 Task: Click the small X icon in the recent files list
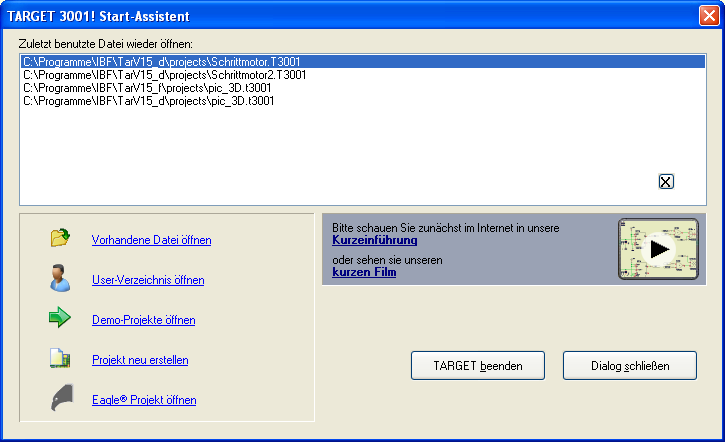666,181
